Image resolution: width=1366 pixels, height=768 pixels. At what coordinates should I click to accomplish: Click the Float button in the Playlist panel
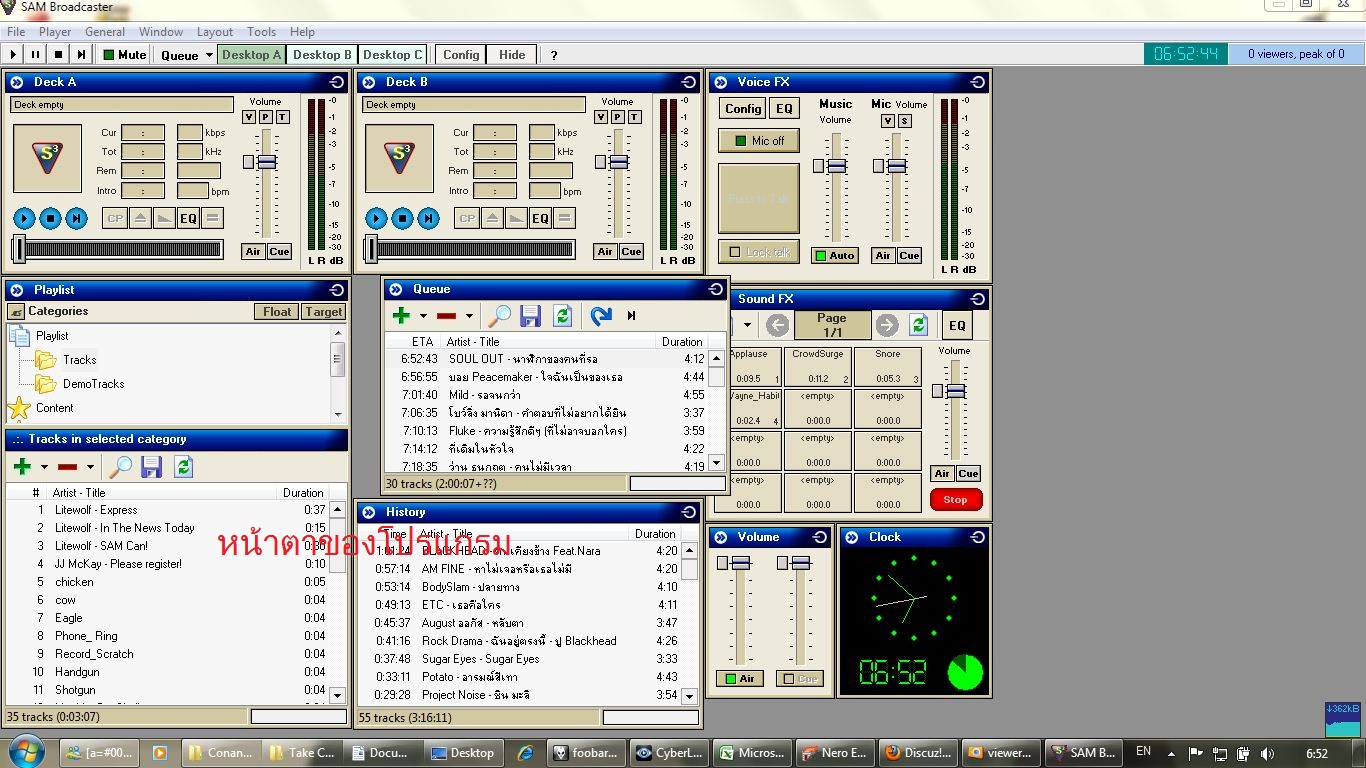click(x=277, y=312)
